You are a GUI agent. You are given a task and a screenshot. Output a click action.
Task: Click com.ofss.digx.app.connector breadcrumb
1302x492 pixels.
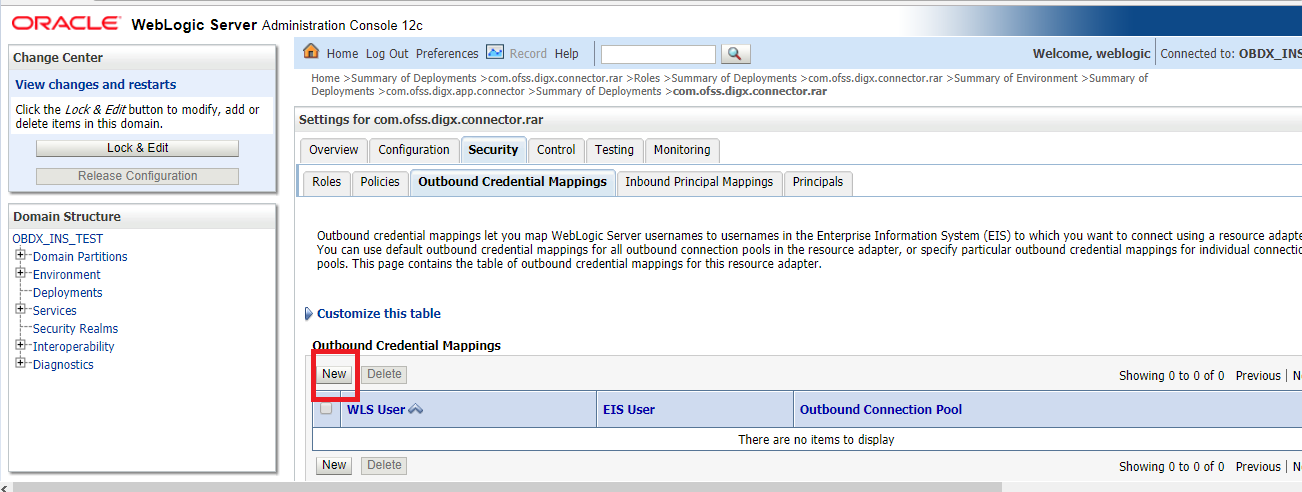point(455,91)
